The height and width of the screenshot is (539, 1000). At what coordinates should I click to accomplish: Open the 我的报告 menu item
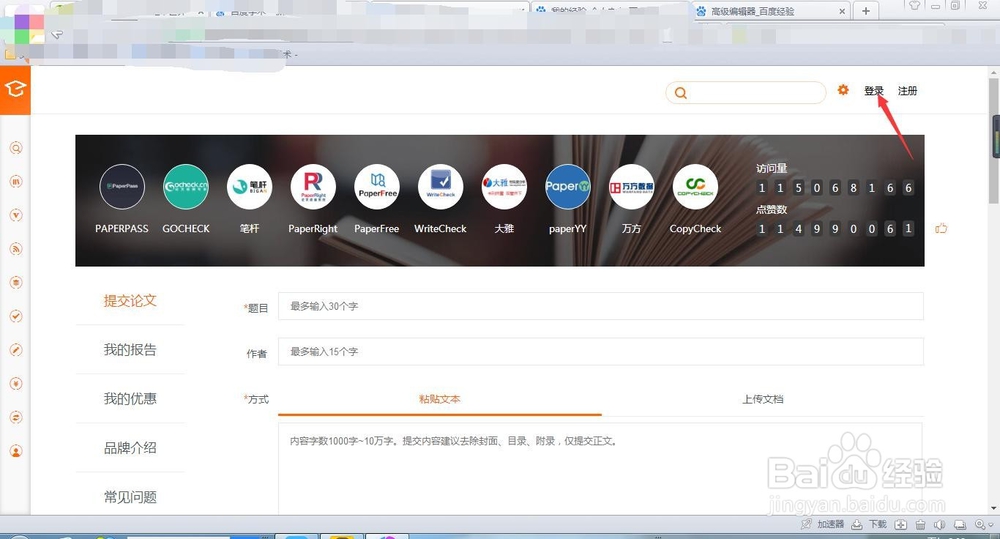point(130,350)
